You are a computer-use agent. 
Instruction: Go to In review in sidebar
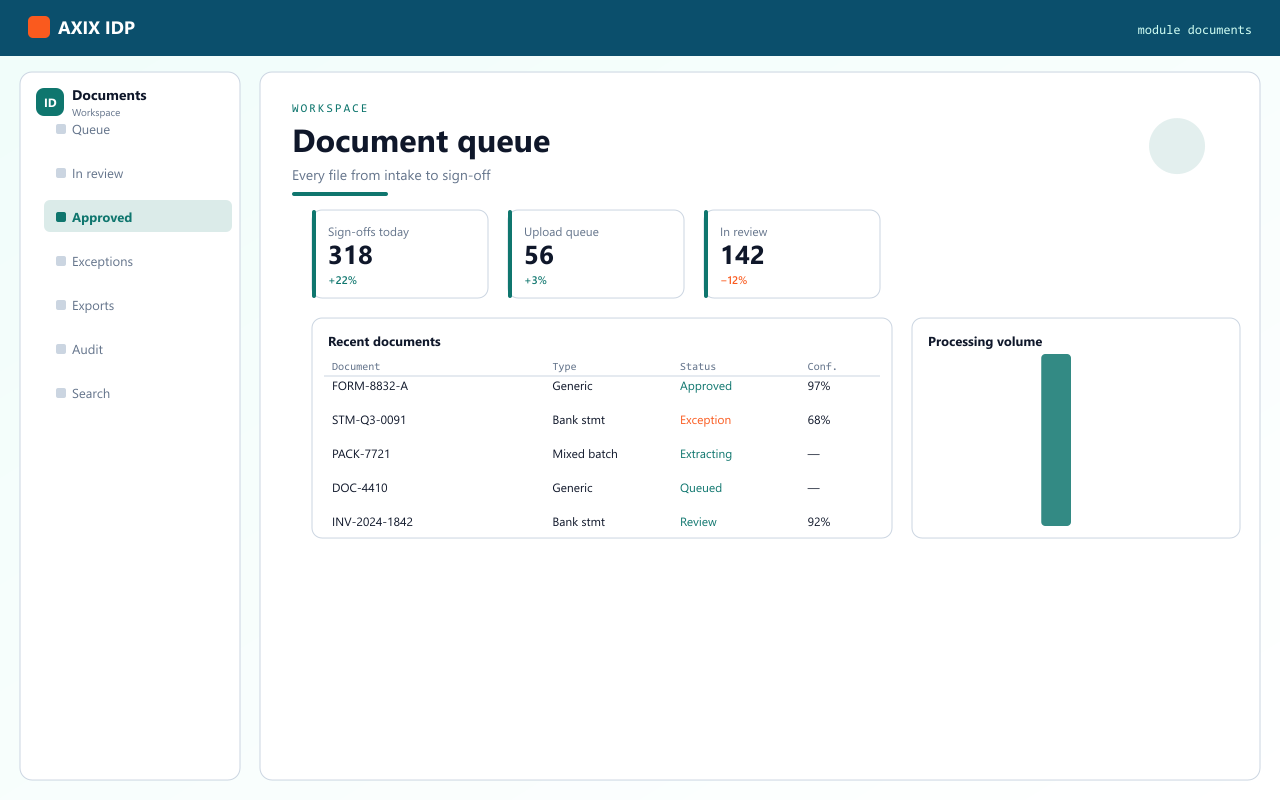138,174
